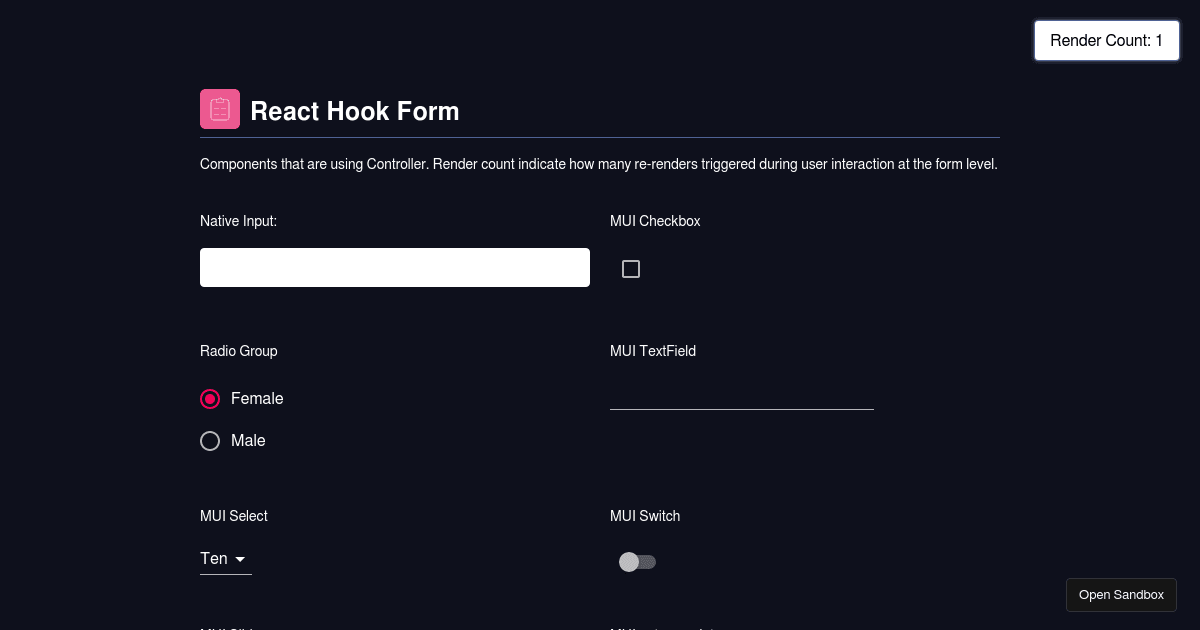Click the switch thumb knob
This screenshot has height=630, width=1200.
coord(628,561)
